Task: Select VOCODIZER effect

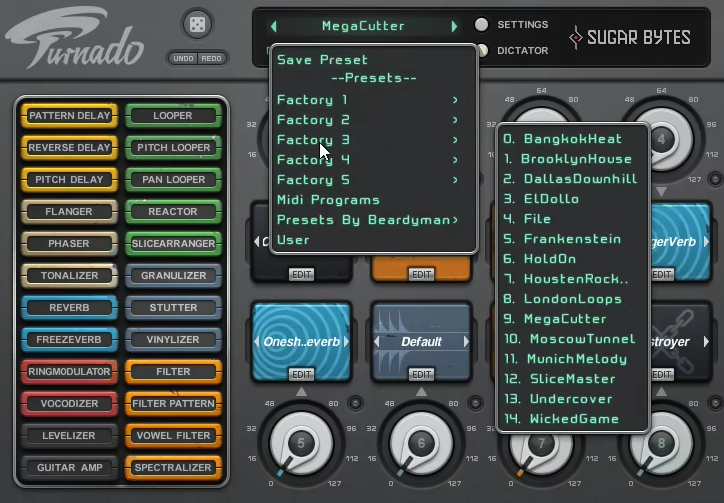Action: pyautogui.click(x=69, y=403)
